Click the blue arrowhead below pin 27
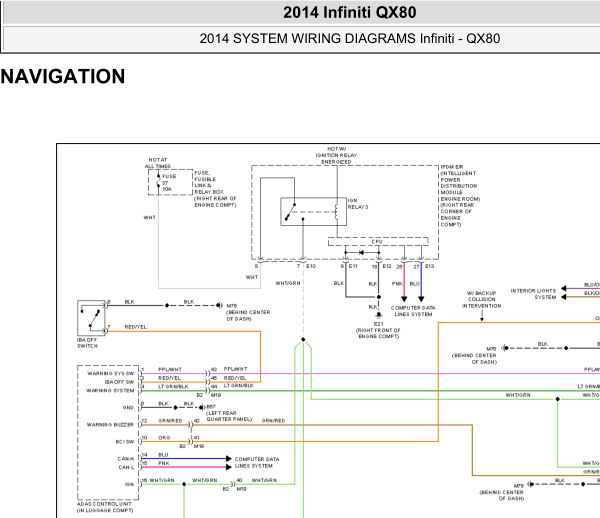The image size is (600, 518). 421,299
